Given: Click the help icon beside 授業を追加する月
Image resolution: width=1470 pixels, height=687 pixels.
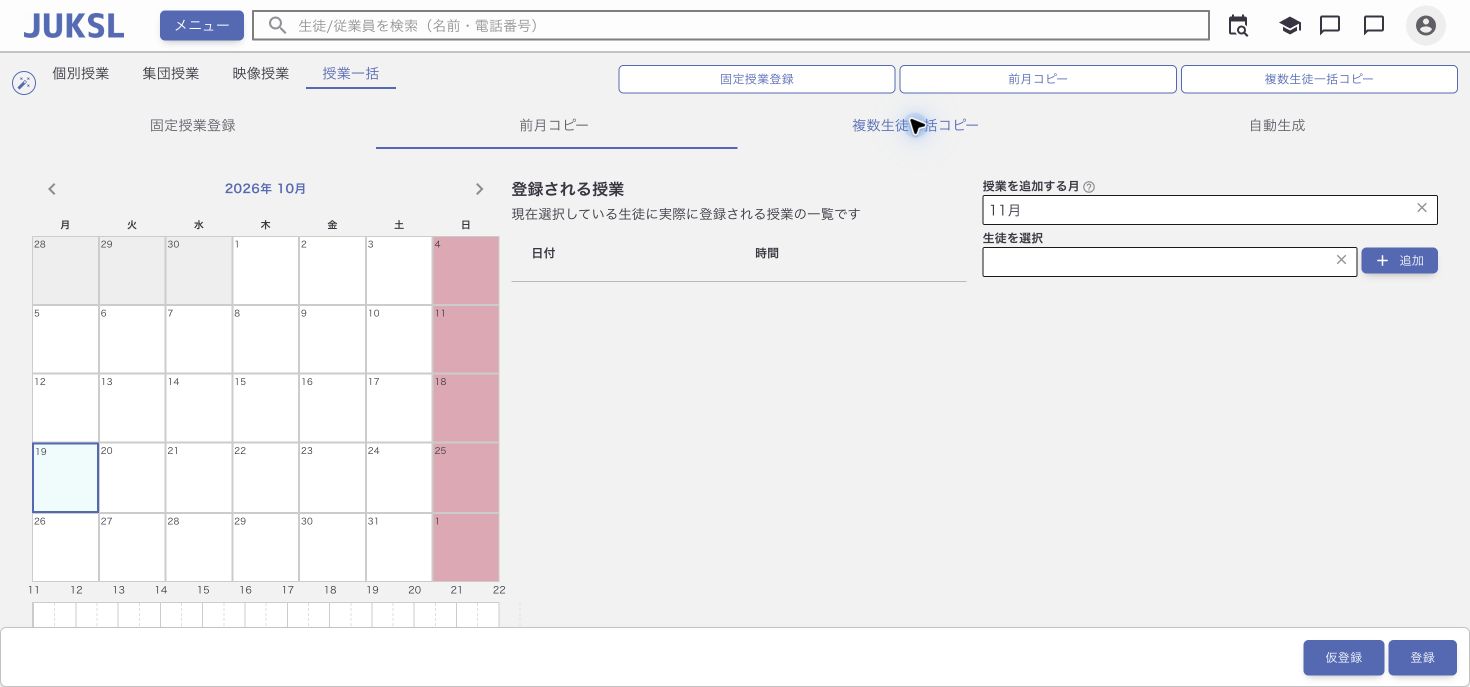Looking at the screenshot, I should (x=1089, y=187).
